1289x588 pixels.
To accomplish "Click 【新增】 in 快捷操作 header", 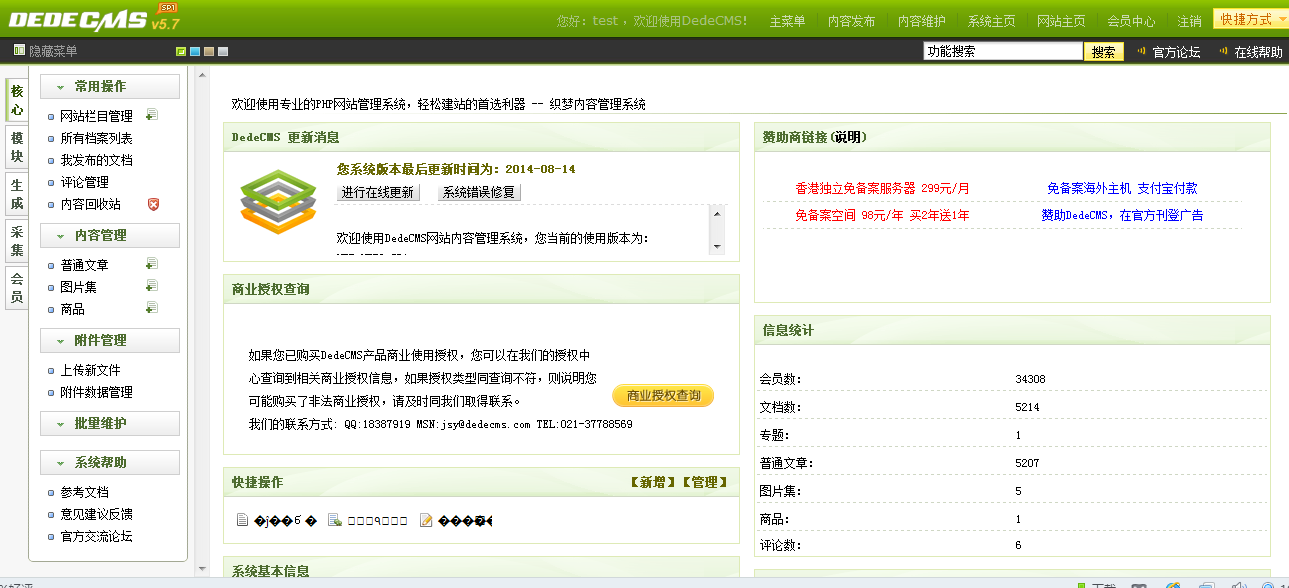I will tap(653, 482).
